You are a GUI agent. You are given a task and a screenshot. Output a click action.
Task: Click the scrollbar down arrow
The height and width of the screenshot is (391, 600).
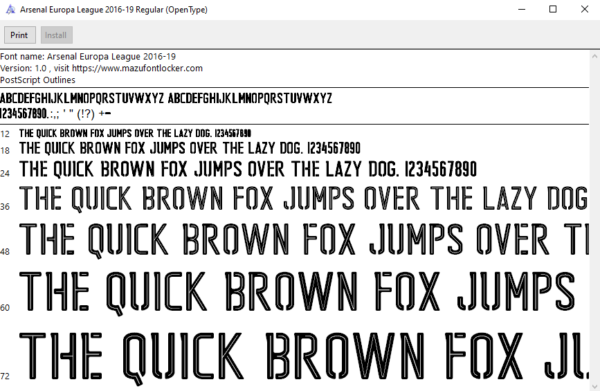[594, 386]
